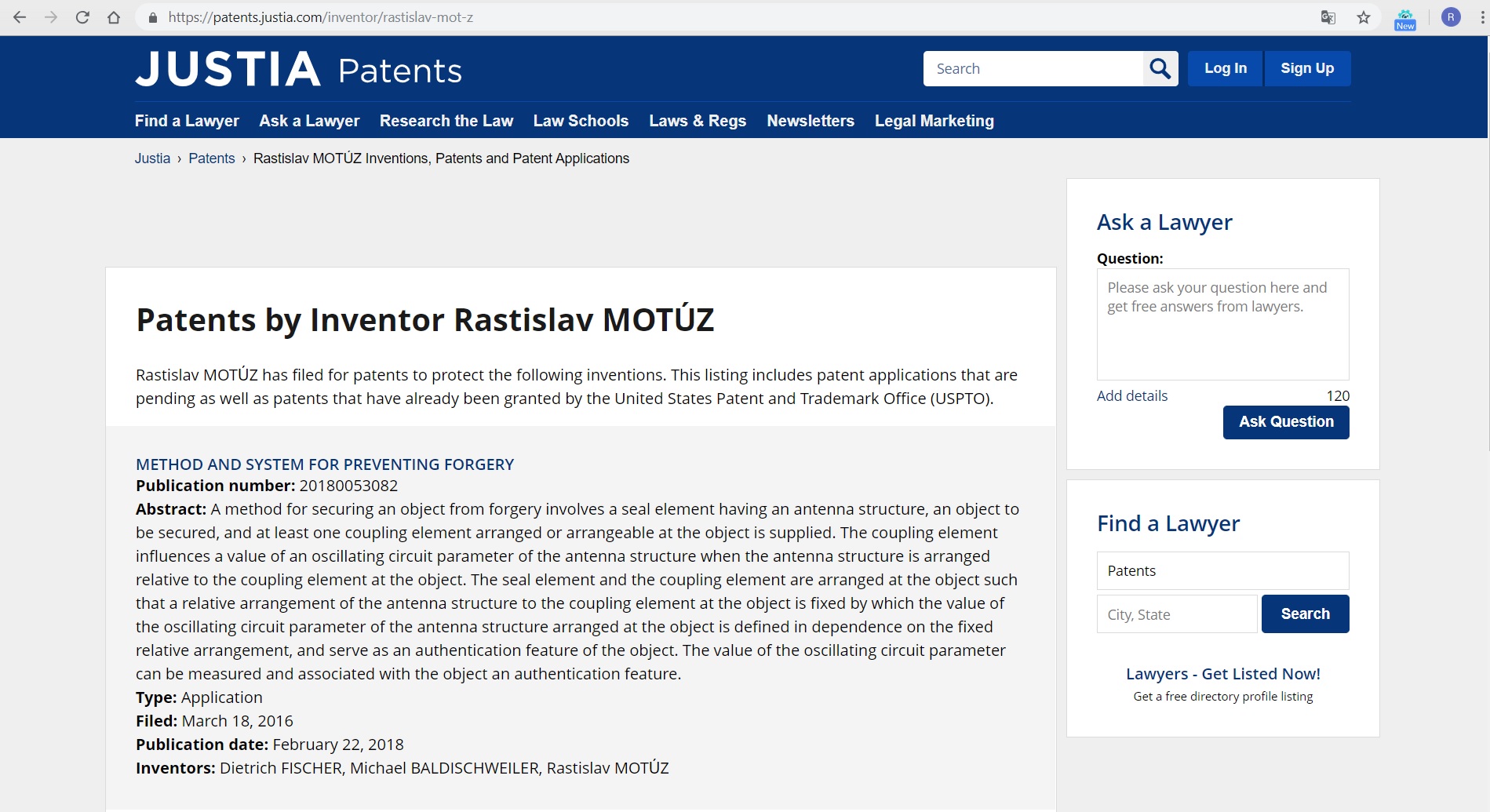Click the Log In button
The width and height of the screenshot is (1490, 812).
click(1226, 69)
